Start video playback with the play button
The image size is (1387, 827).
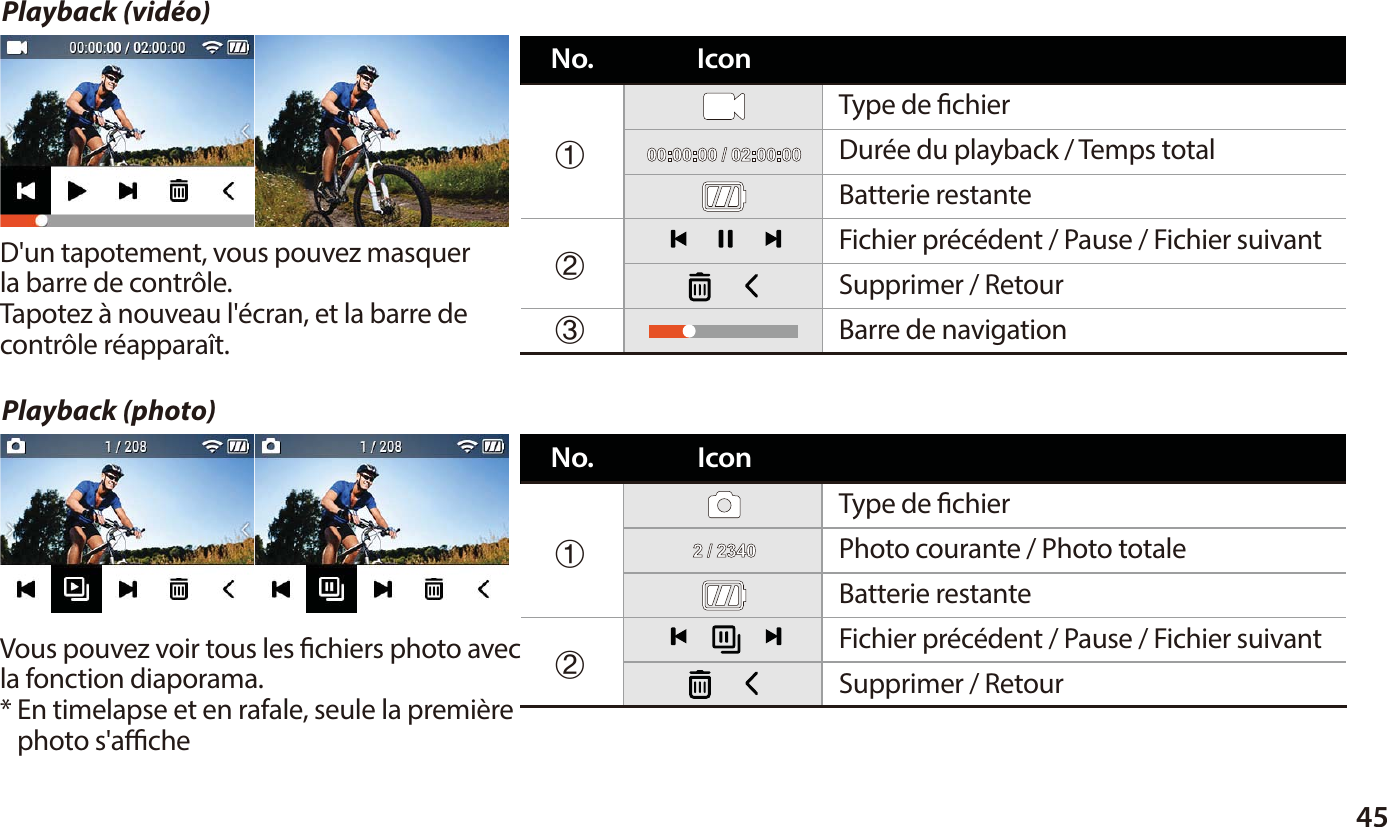[x=77, y=190]
